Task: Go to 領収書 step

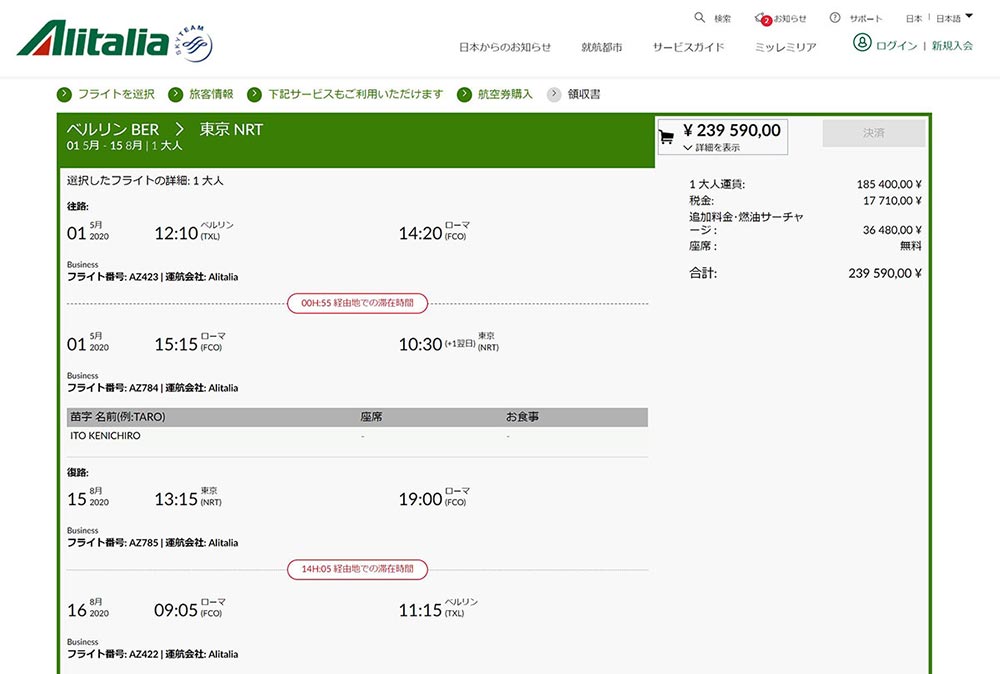Action: pyautogui.click(x=584, y=94)
